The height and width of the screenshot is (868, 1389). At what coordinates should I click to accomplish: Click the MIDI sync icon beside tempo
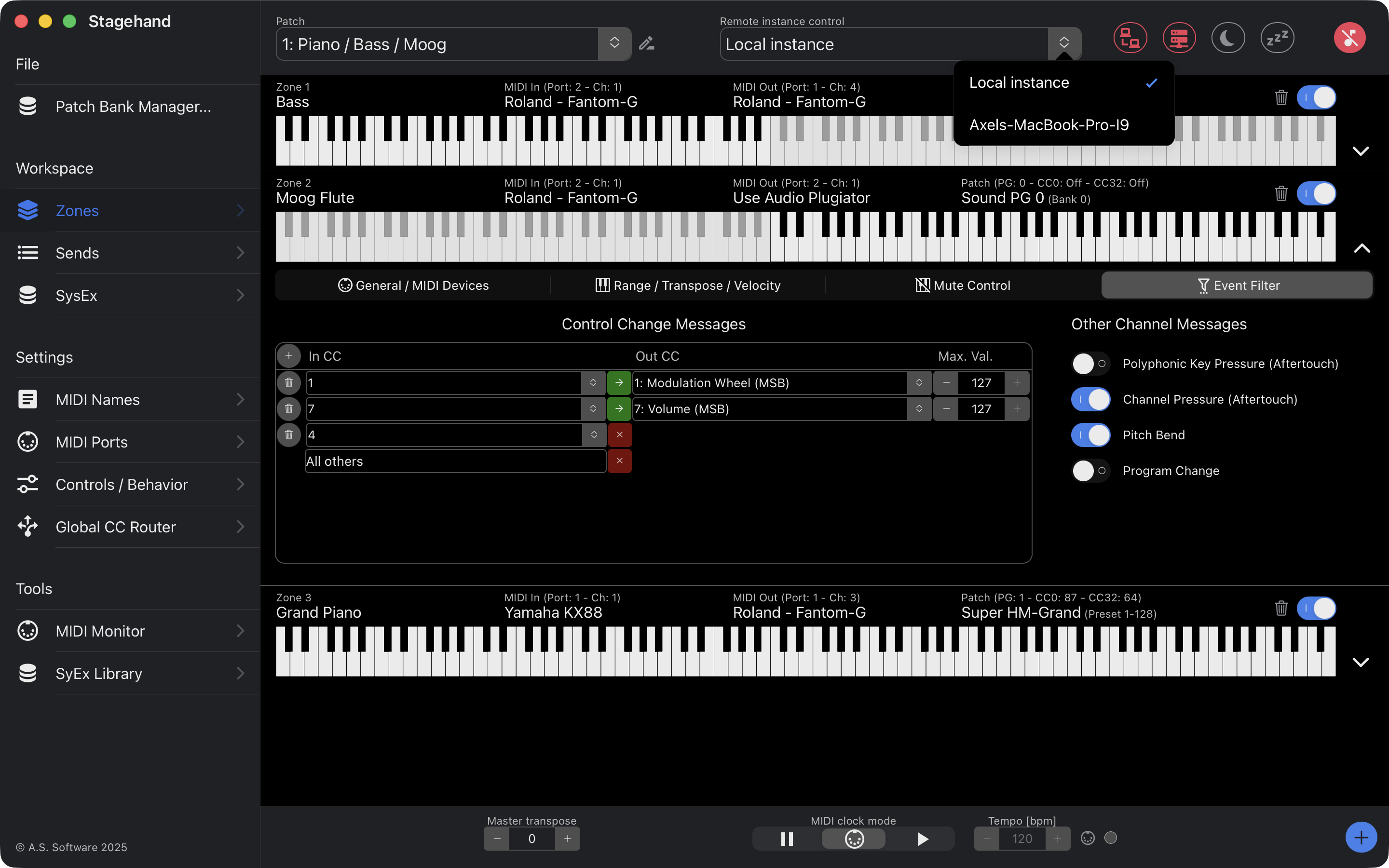[1088, 838]
